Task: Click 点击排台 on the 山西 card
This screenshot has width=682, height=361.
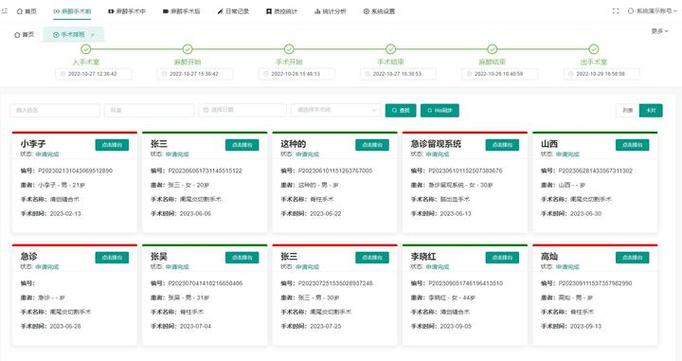Action: pyautogui.click(x=632, y=145)
